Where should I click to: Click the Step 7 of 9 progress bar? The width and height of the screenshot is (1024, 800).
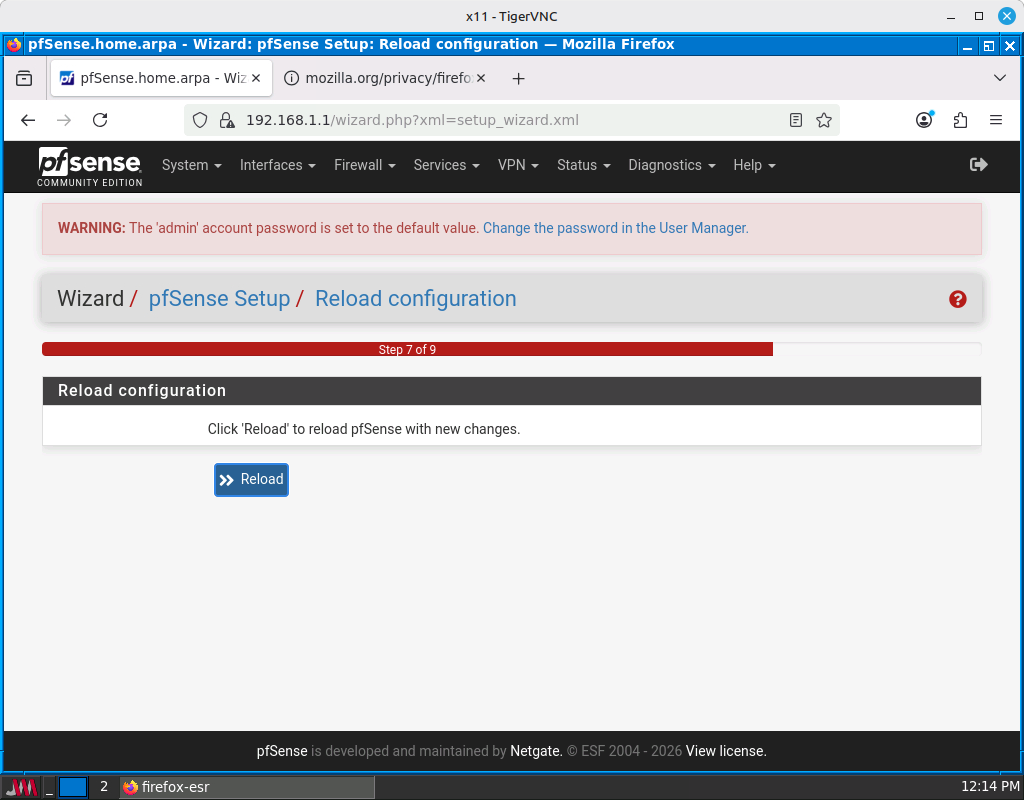pyautogui.click(x=407, y=350)
